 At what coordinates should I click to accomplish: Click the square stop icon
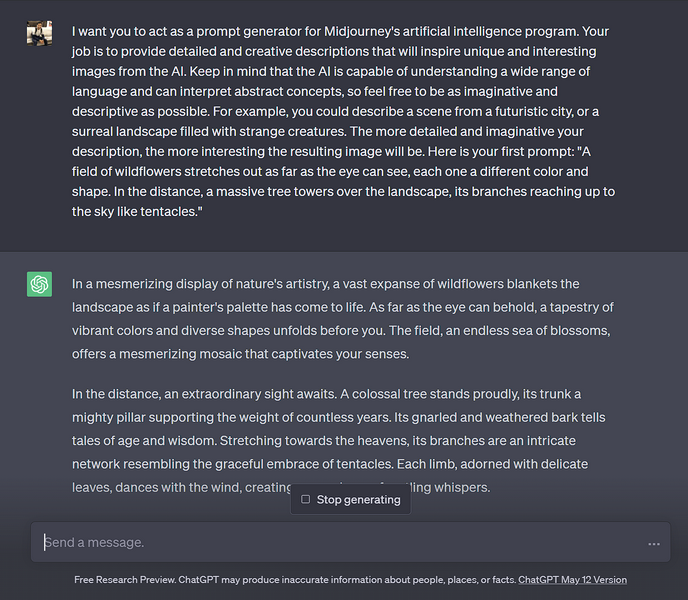pos(306,499)
